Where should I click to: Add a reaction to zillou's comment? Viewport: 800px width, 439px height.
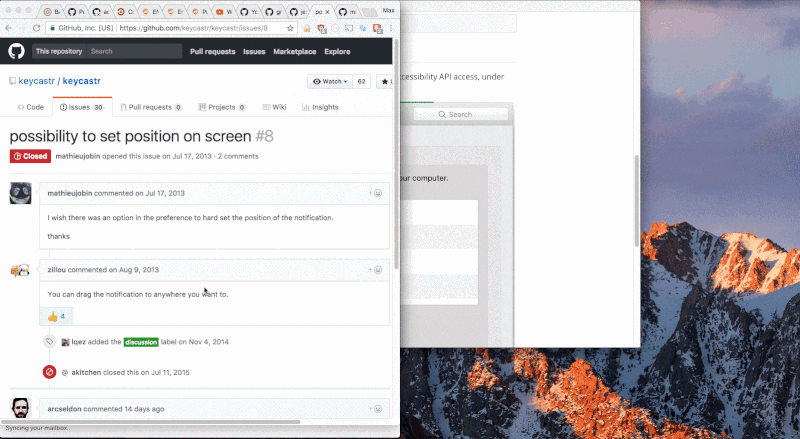376,270
